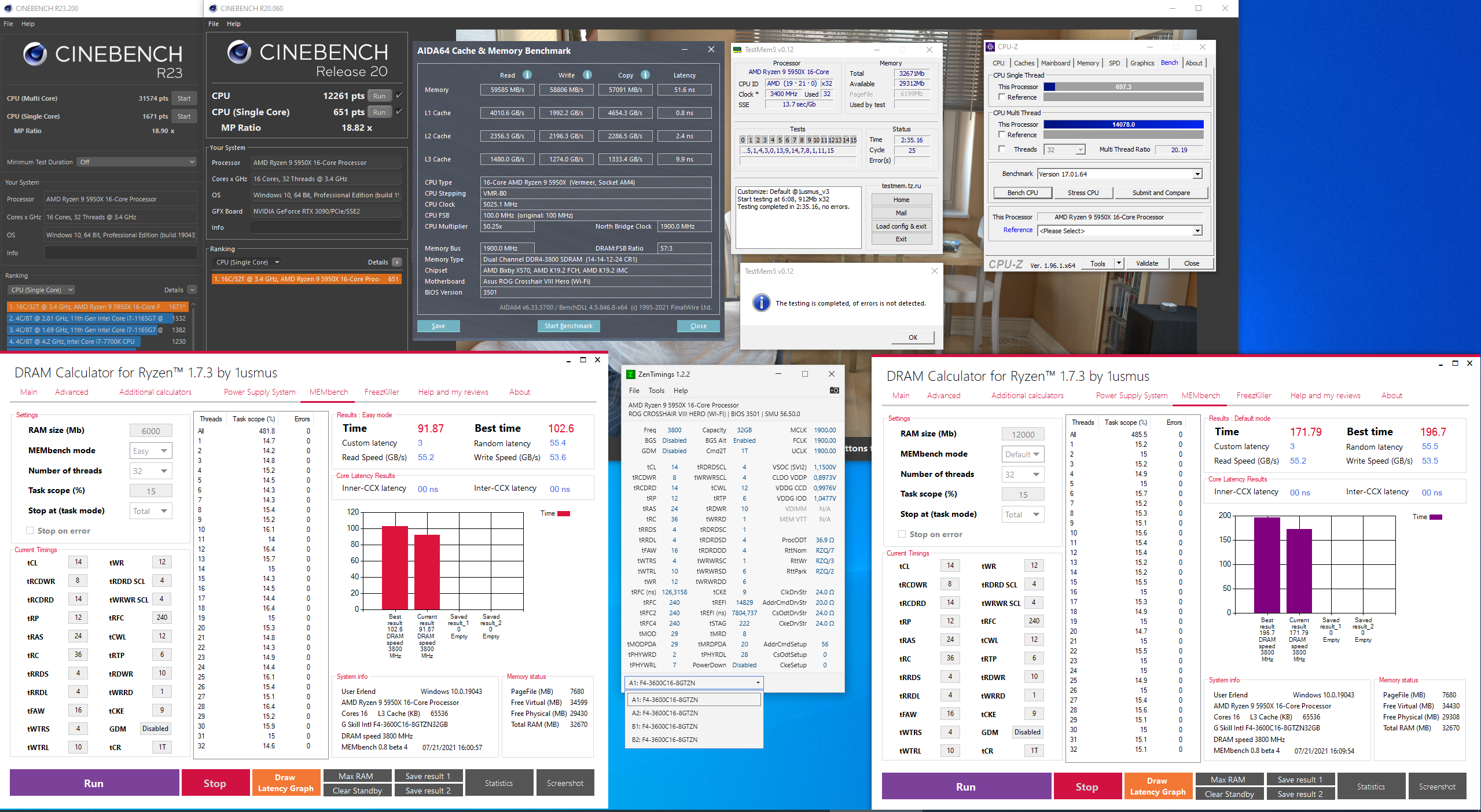This screenshot has width=1481, height=812.
Task: Click the Start Benchmark button in AIDA64
Action: [568, 326]
